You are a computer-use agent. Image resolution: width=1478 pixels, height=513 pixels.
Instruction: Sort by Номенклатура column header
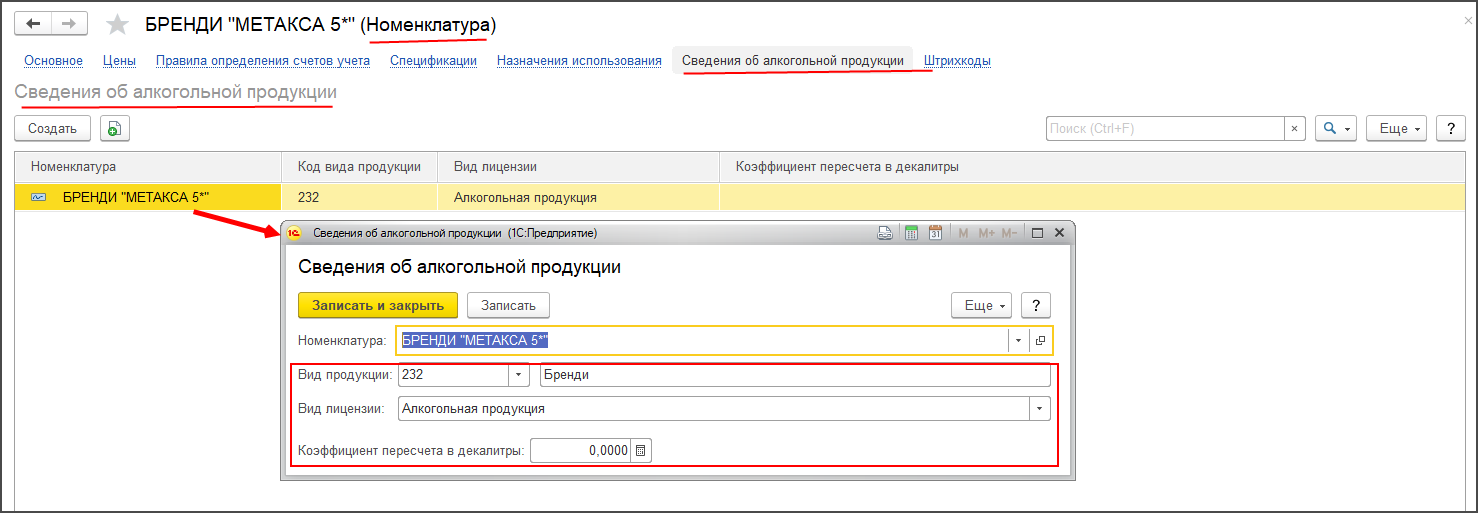(148, 167)
